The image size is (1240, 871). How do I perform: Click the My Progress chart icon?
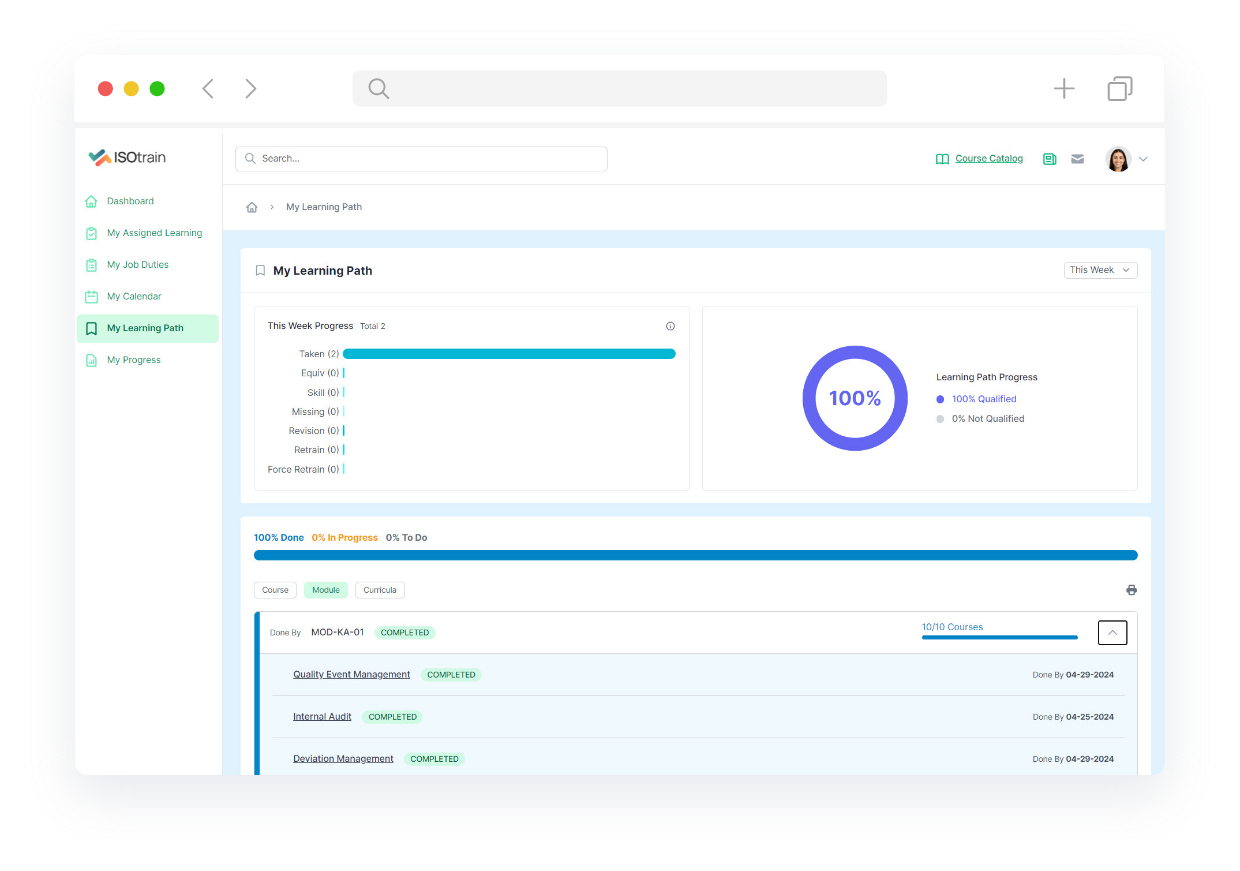click(91, 360)
